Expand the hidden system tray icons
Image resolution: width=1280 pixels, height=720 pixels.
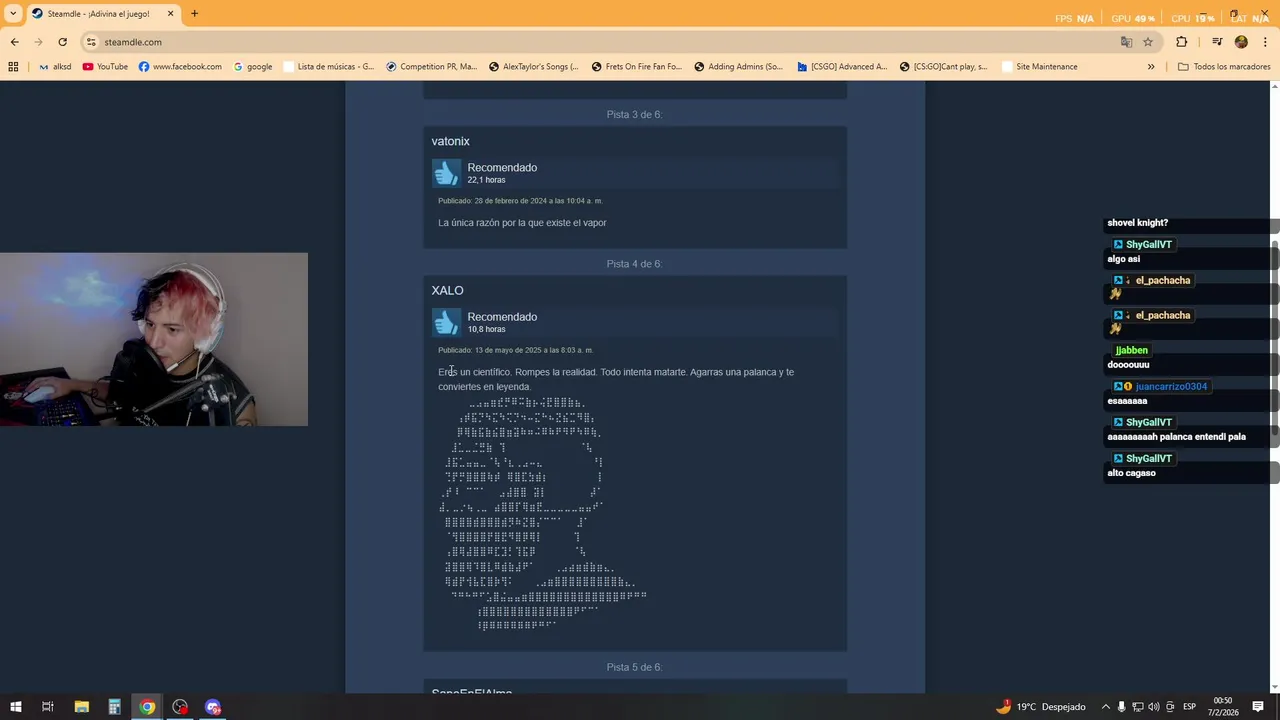click(1105, 707)
